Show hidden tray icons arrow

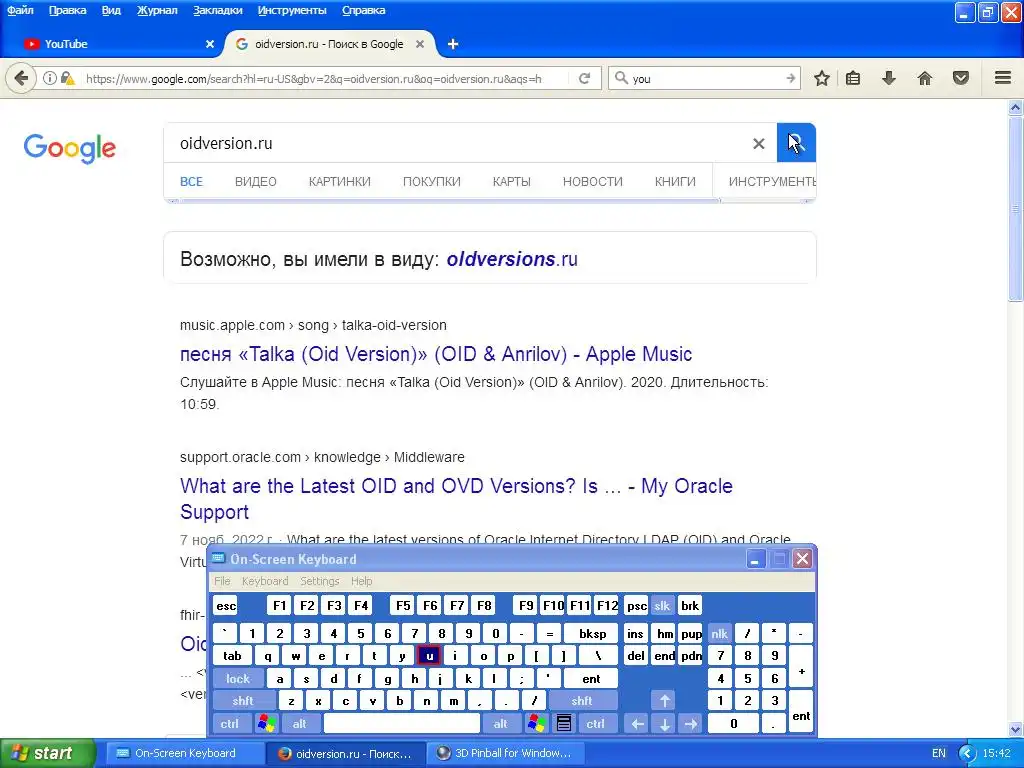click(x=967, y=754)
